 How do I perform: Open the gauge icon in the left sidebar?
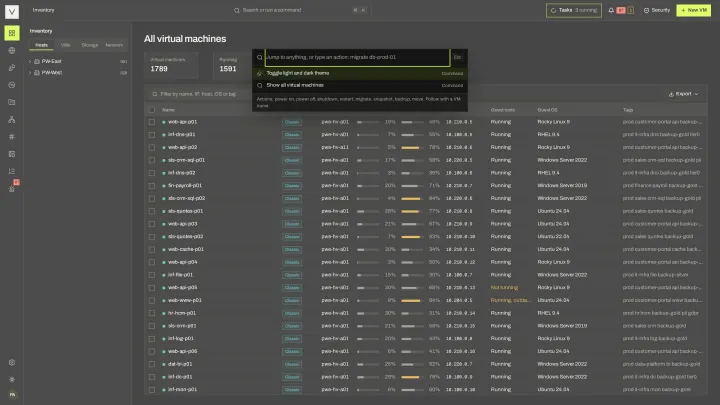[12, 85]
